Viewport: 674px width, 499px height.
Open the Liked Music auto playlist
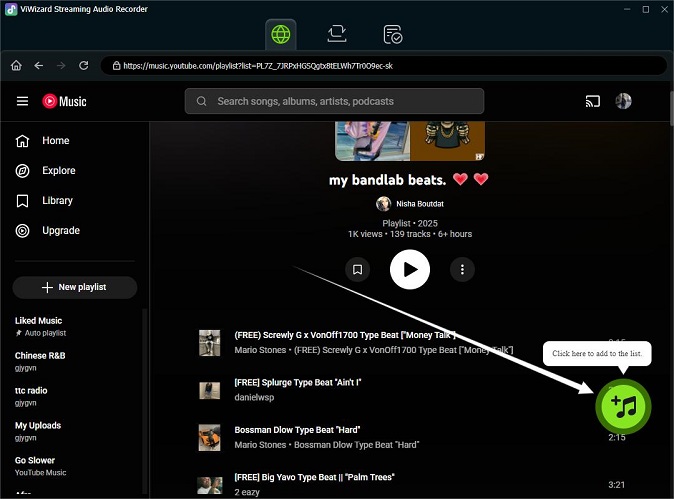point(40,326)
